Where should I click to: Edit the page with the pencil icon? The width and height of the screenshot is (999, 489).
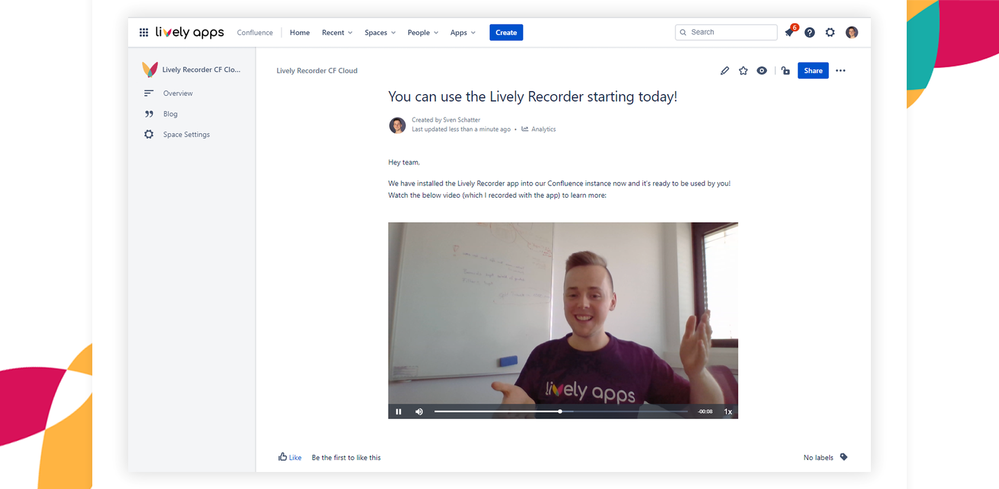[724, 71]
